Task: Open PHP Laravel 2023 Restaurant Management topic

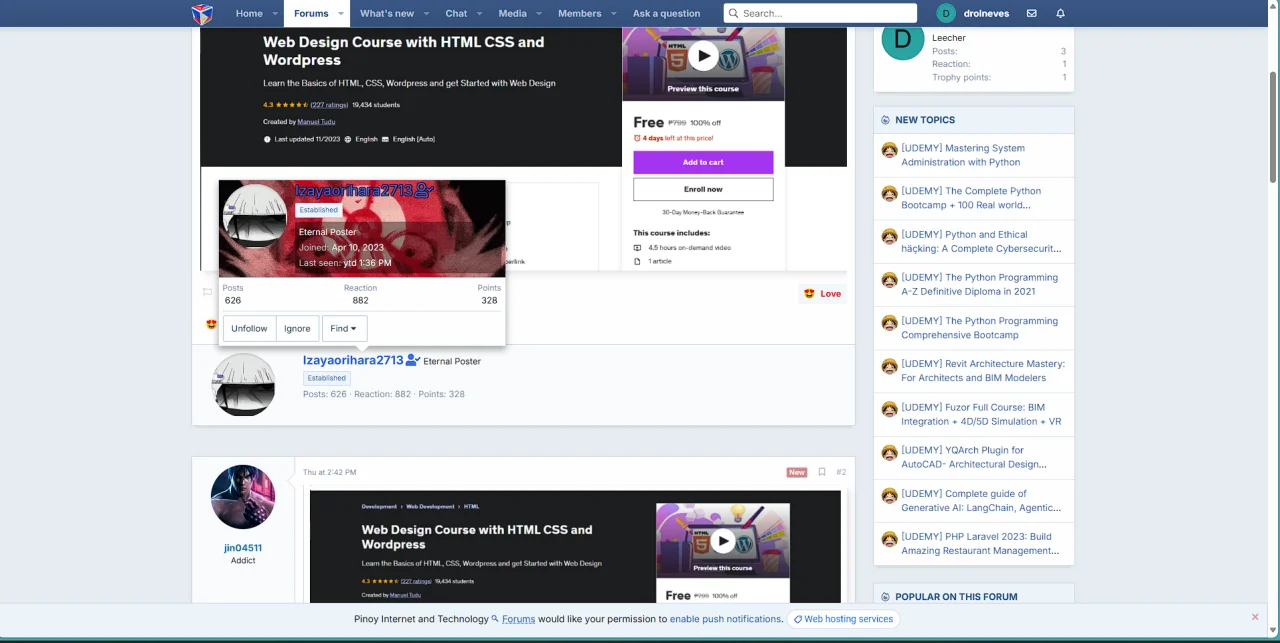Action: coord(980,543)
